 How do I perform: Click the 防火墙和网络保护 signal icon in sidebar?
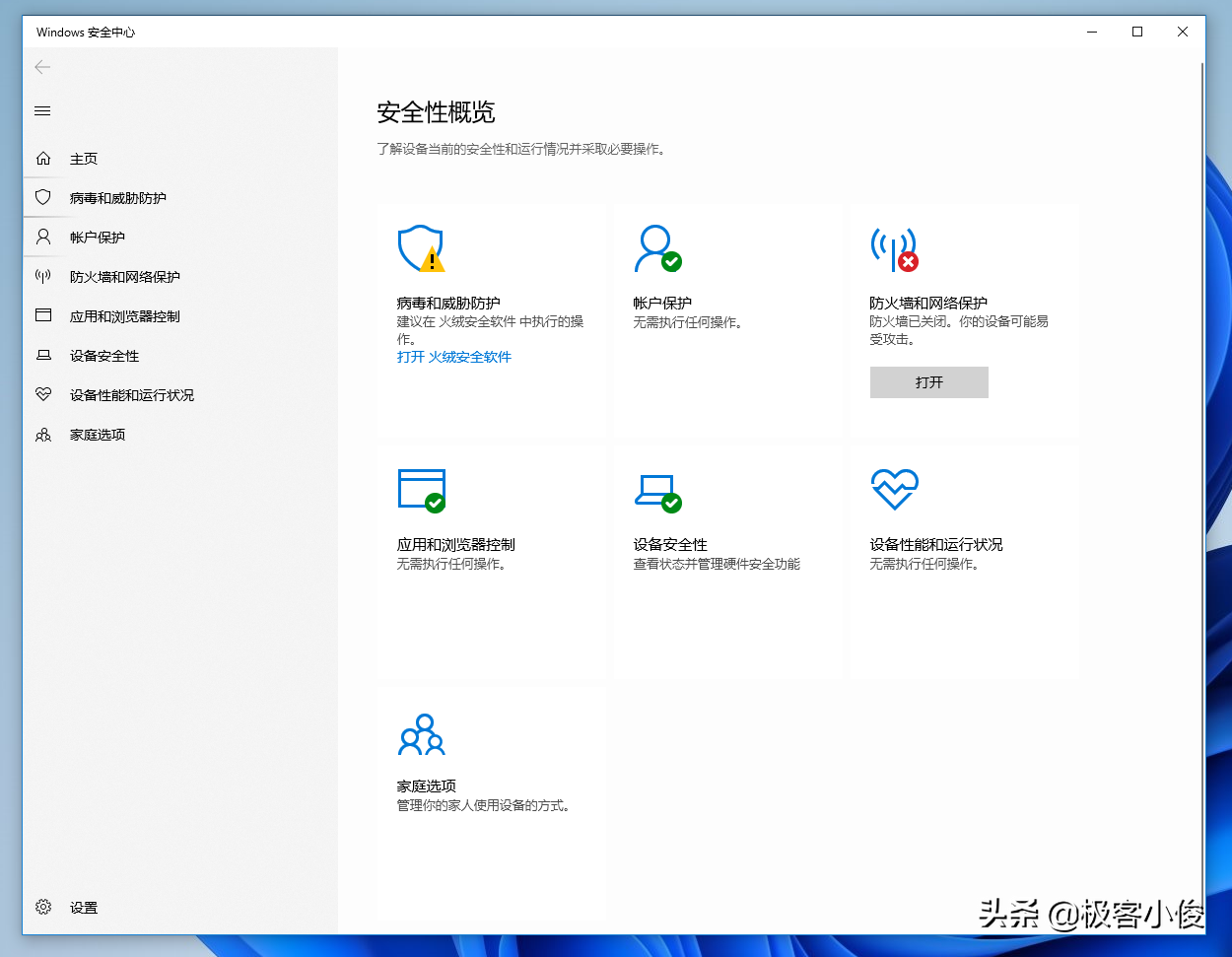[43, 276]
